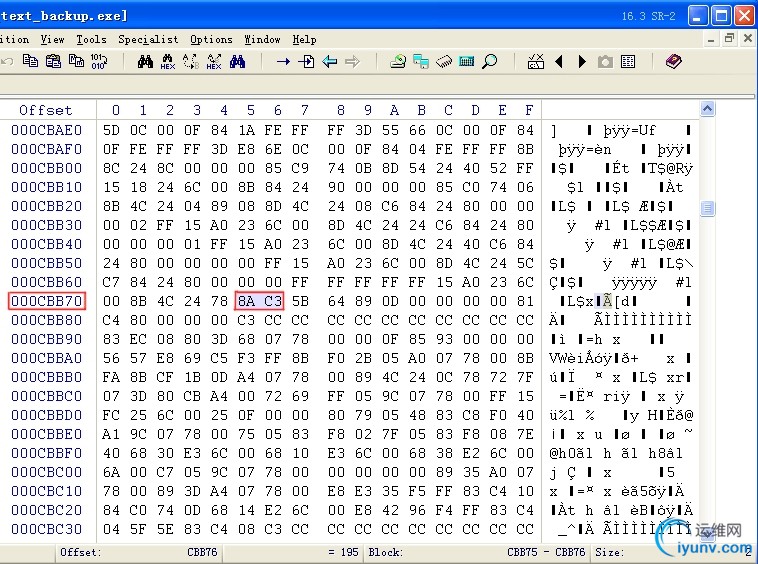The height and width of the screenshot is (564, 758).
Task: Click byte 6A at start of row 000CBC00
Action: tap(111, 472)
